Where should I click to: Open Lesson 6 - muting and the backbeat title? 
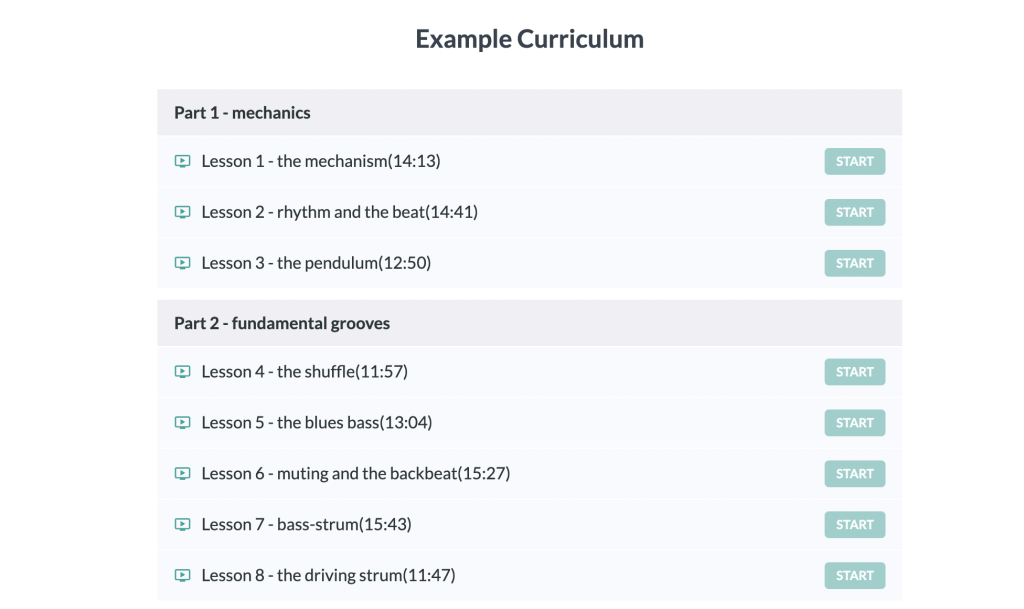(356, 474)
